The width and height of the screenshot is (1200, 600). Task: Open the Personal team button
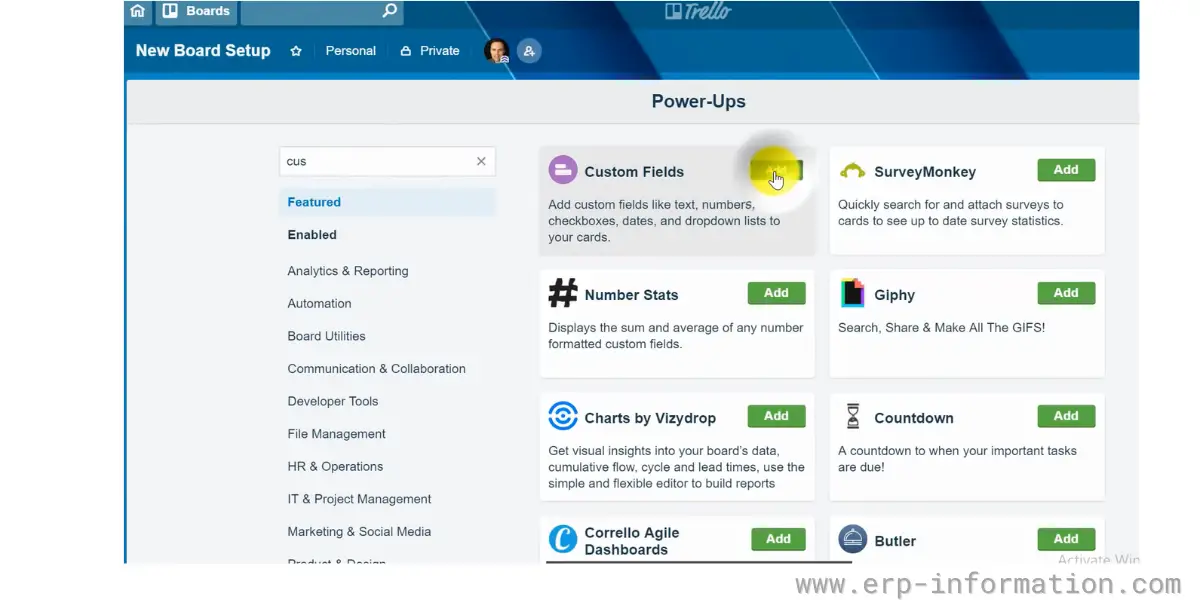click(x=351, y=51)
